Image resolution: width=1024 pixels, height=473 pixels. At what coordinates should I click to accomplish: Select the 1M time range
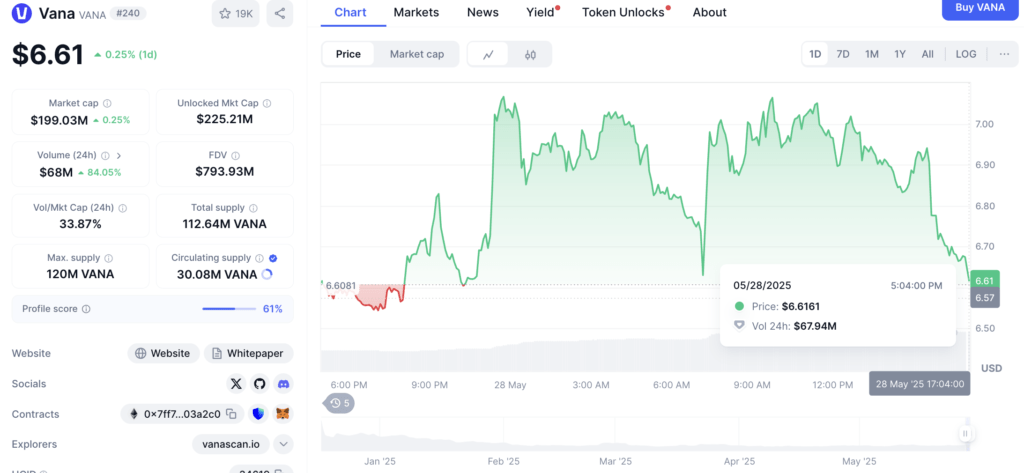(x=872, y=54)
